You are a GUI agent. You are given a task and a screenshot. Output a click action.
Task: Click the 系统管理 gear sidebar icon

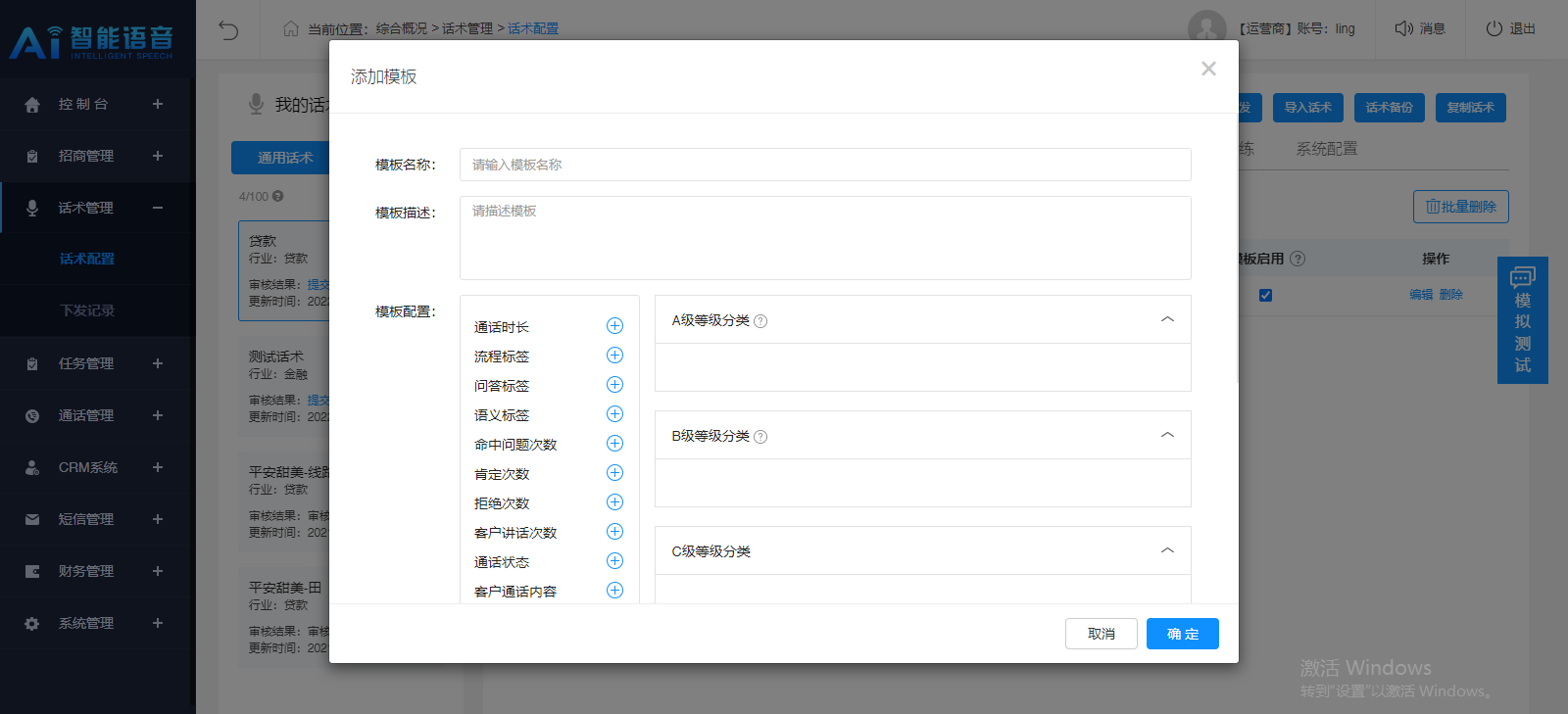point(32,624)
